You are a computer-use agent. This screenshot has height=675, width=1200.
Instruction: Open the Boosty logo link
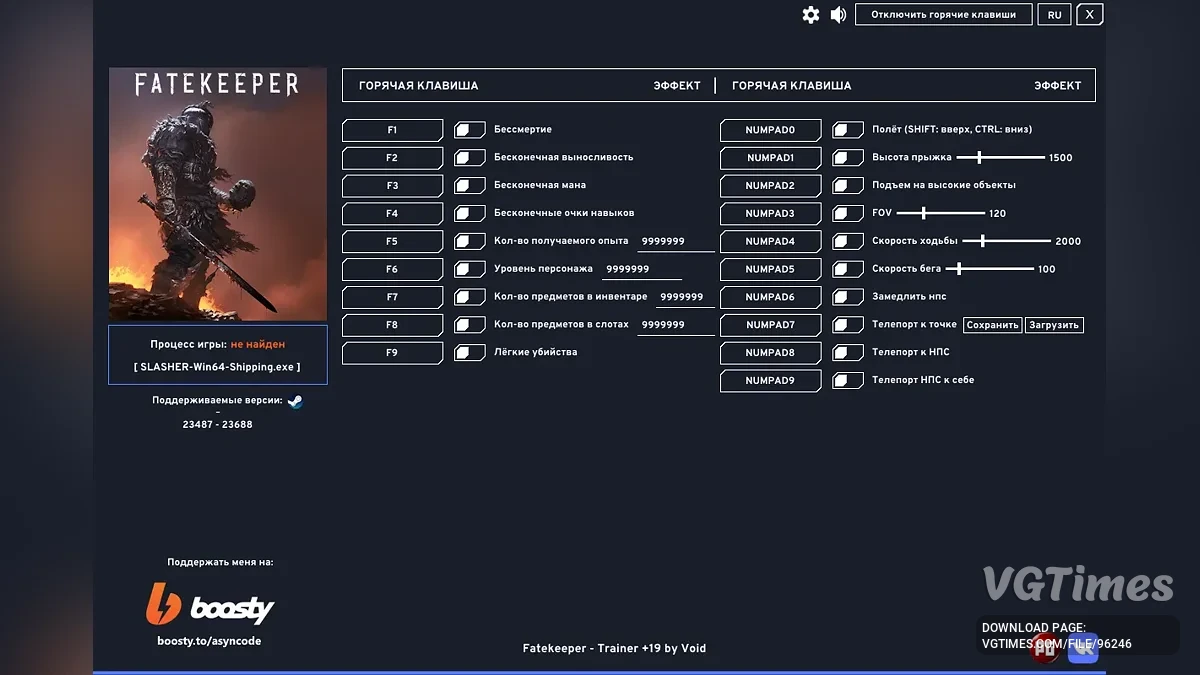point(210,605)
